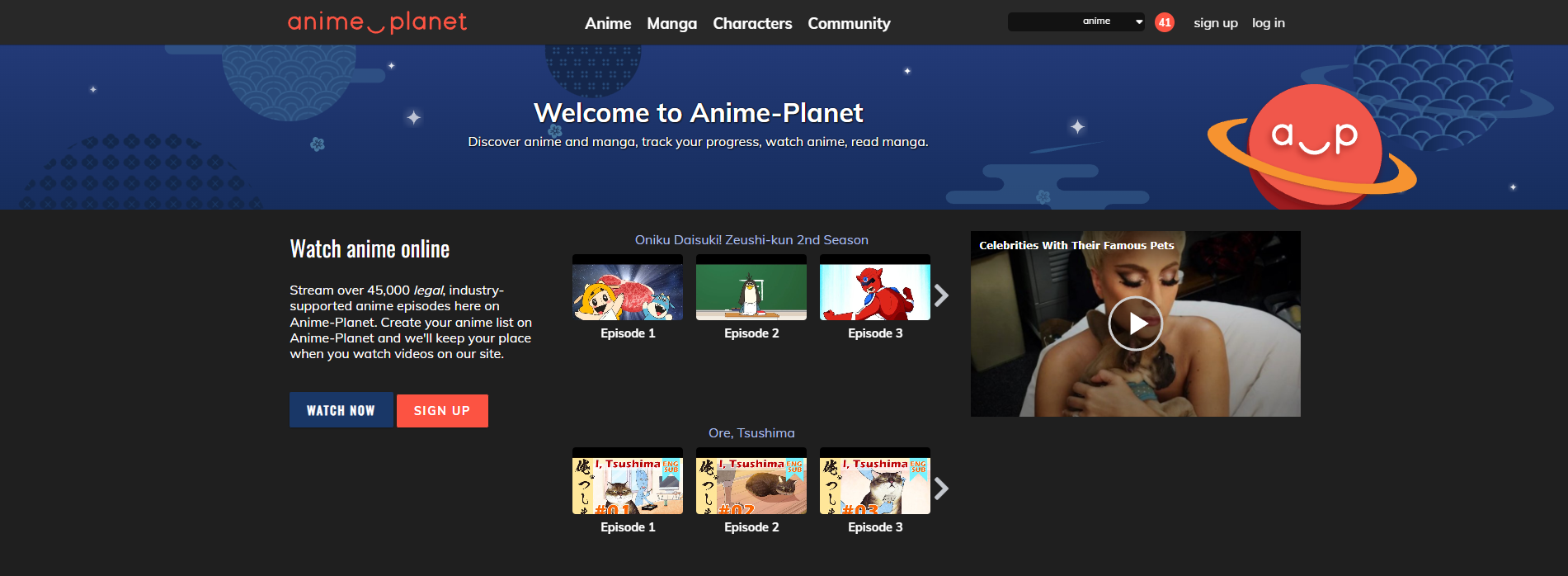Show next Zeushi-kun episodes with arrow
This screenshot has height=576, width=1568.
pos(941,295)
